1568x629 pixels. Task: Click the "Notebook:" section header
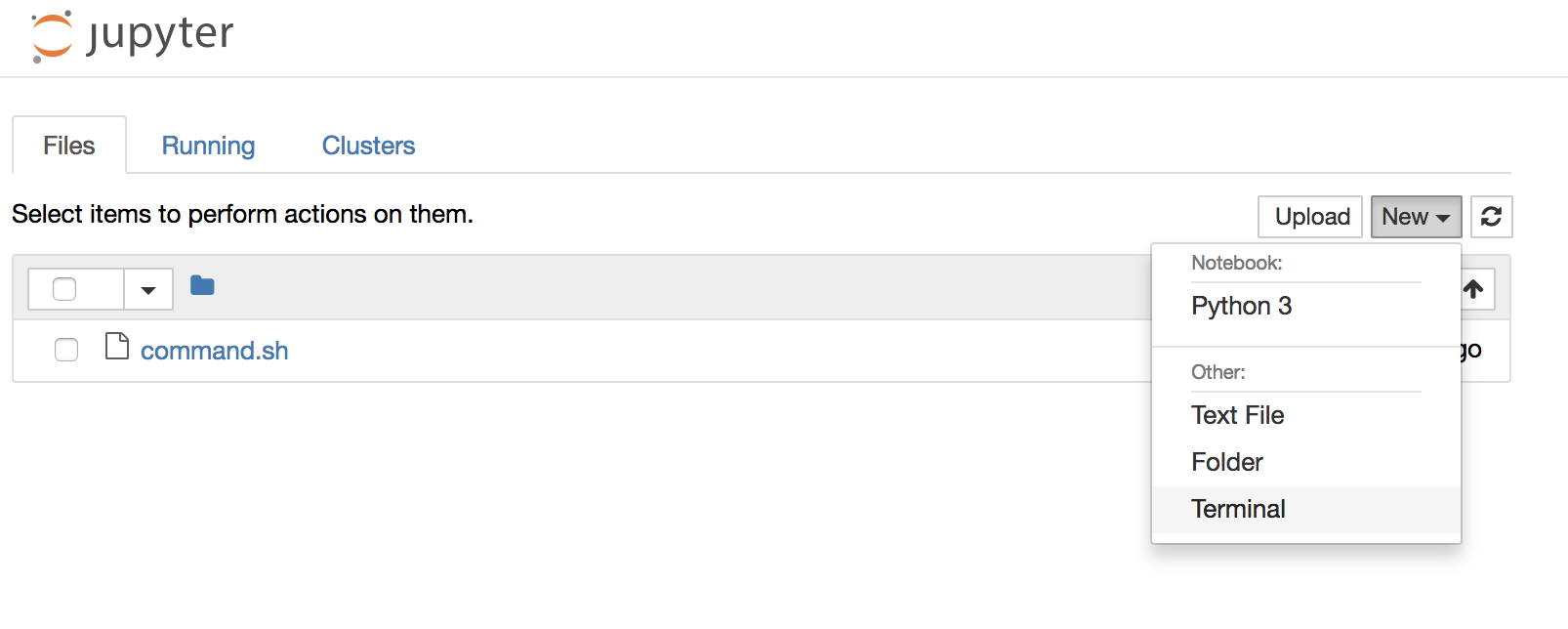click(x=1236, y=263)
